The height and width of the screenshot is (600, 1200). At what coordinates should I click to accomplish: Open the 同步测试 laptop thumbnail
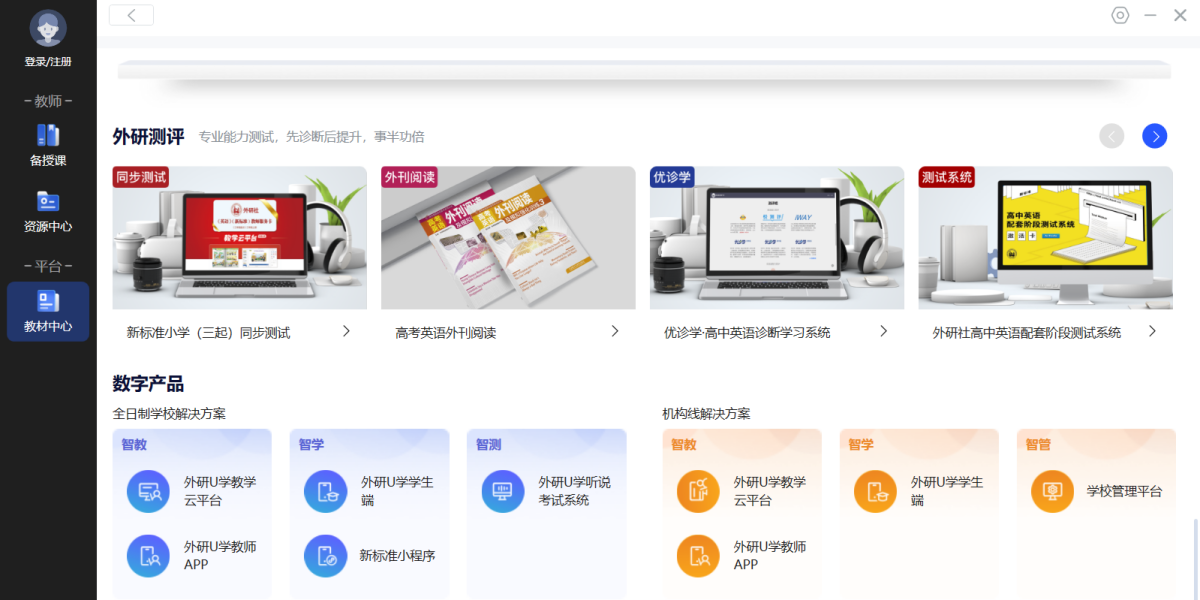coord(239,238)
